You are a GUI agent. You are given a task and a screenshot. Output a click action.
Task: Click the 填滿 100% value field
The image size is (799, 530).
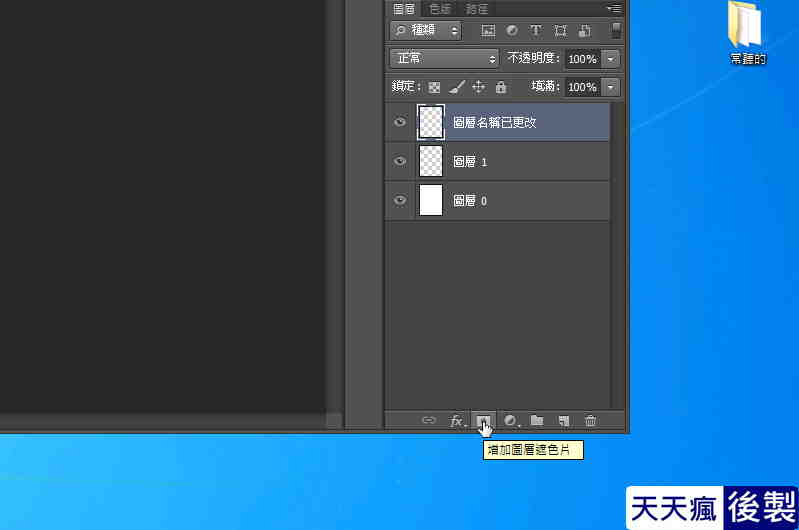(x=582, y=87)
